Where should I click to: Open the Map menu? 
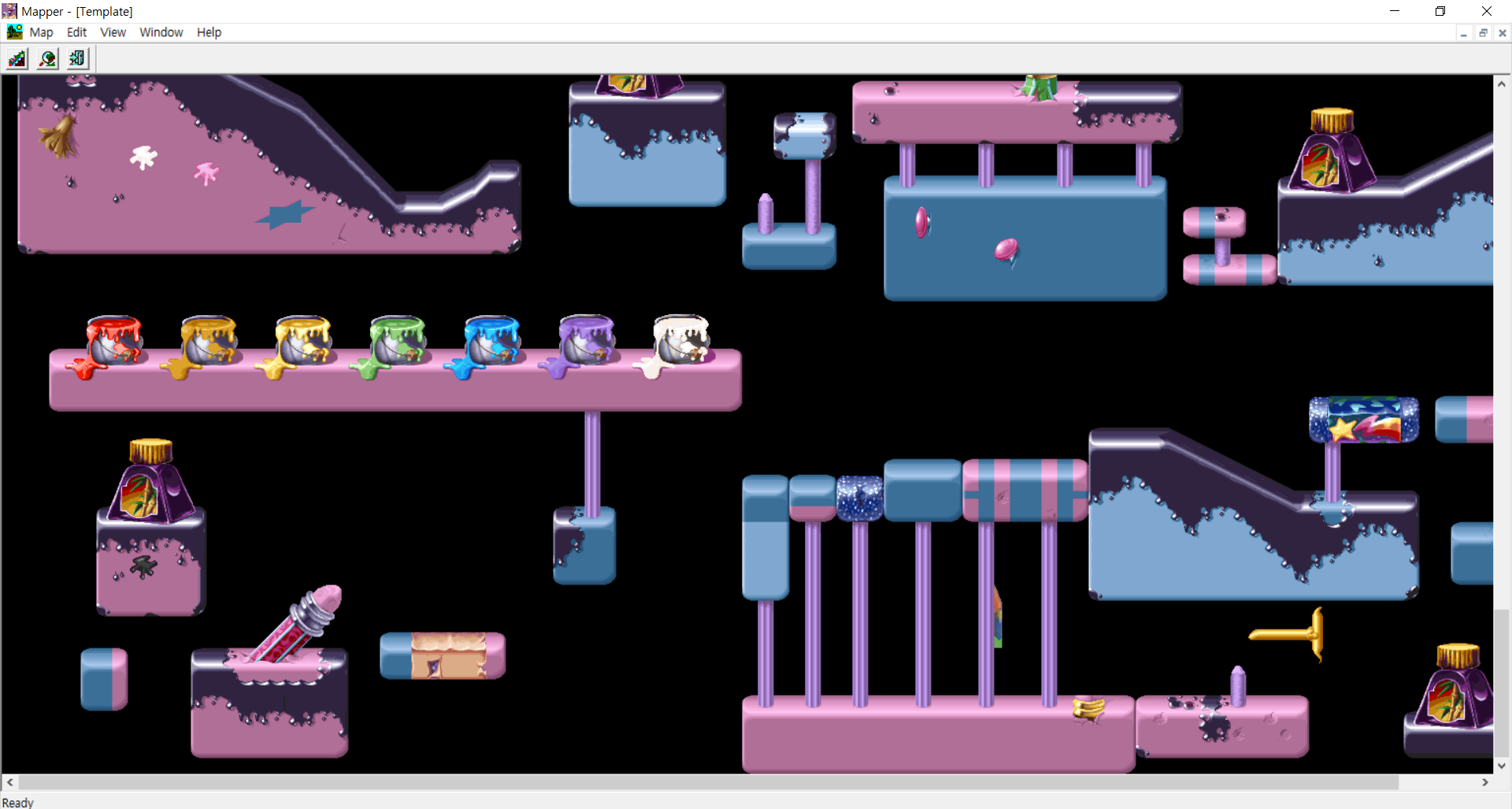[41, 32]
